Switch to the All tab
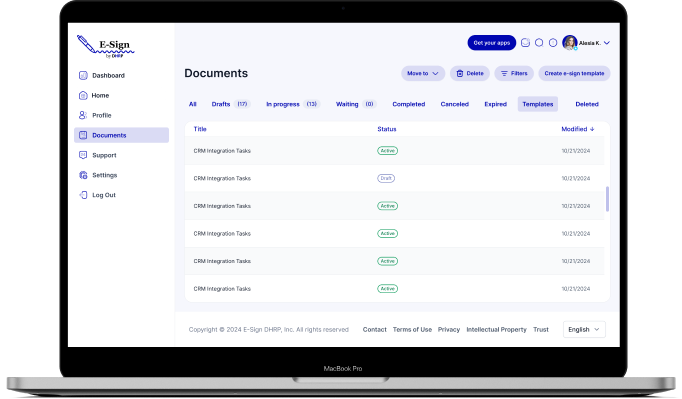Image resolution: width=682 pixels, height=399 pixels. click(193, 104)
